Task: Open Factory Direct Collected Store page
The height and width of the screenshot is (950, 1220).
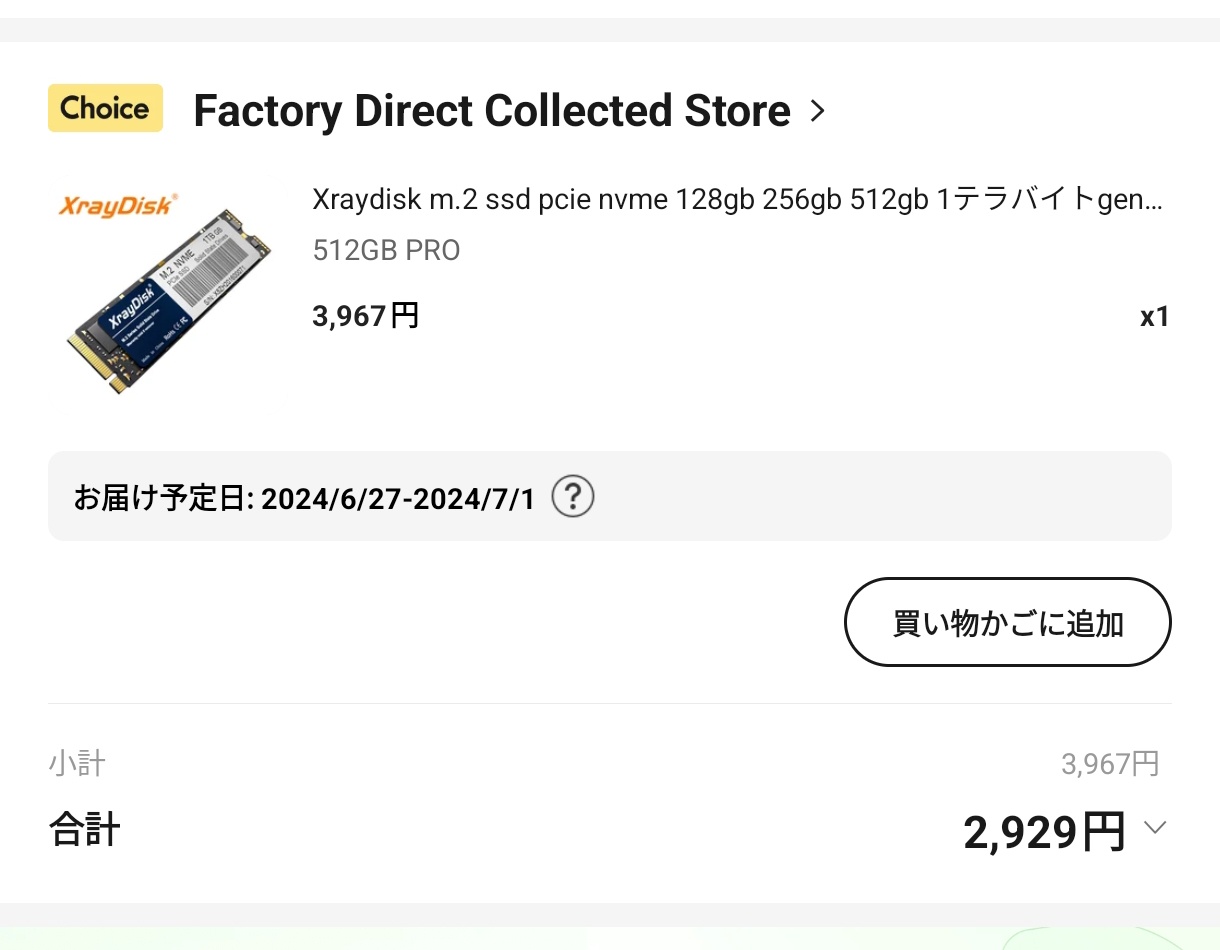Action: pos(491,110)
